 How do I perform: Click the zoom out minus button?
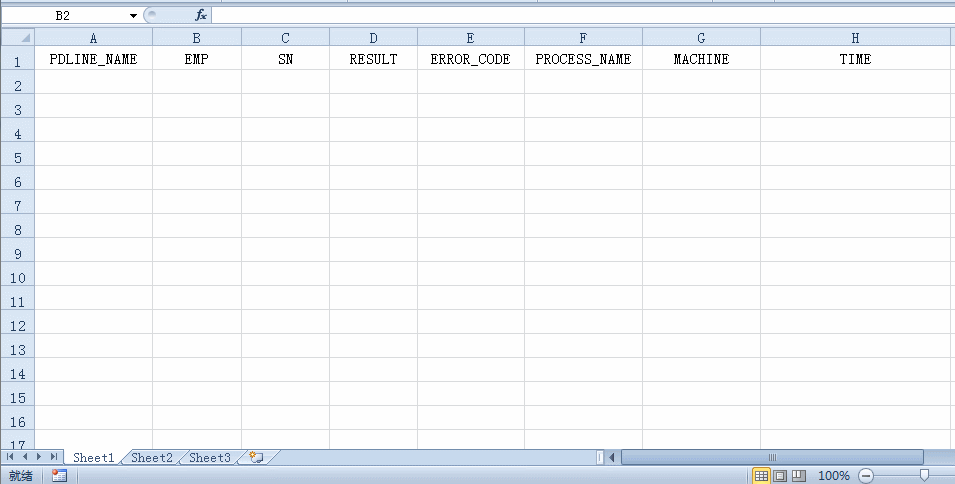tap(866, 476)
